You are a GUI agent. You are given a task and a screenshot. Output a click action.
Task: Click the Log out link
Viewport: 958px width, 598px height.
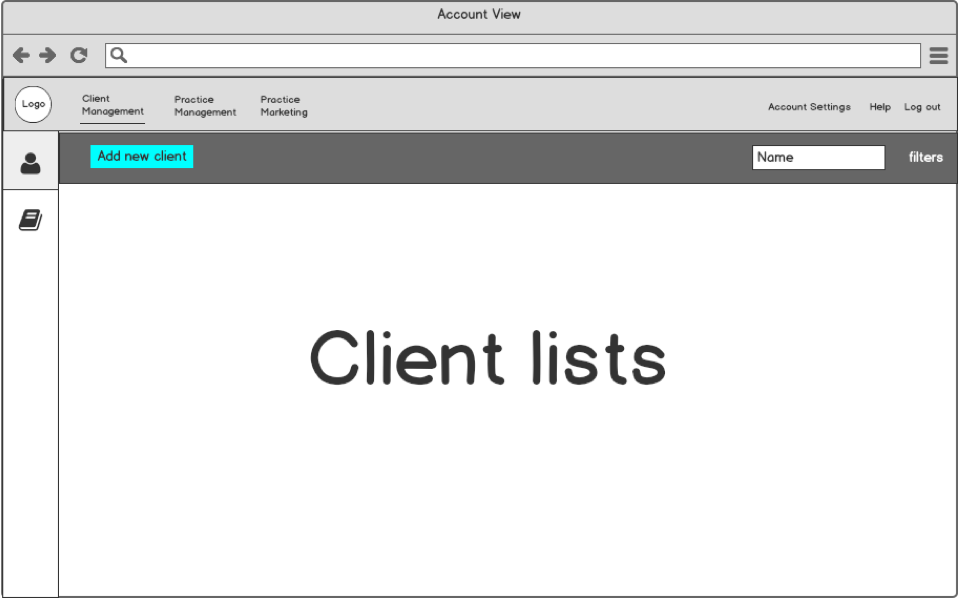coord(922,106)
